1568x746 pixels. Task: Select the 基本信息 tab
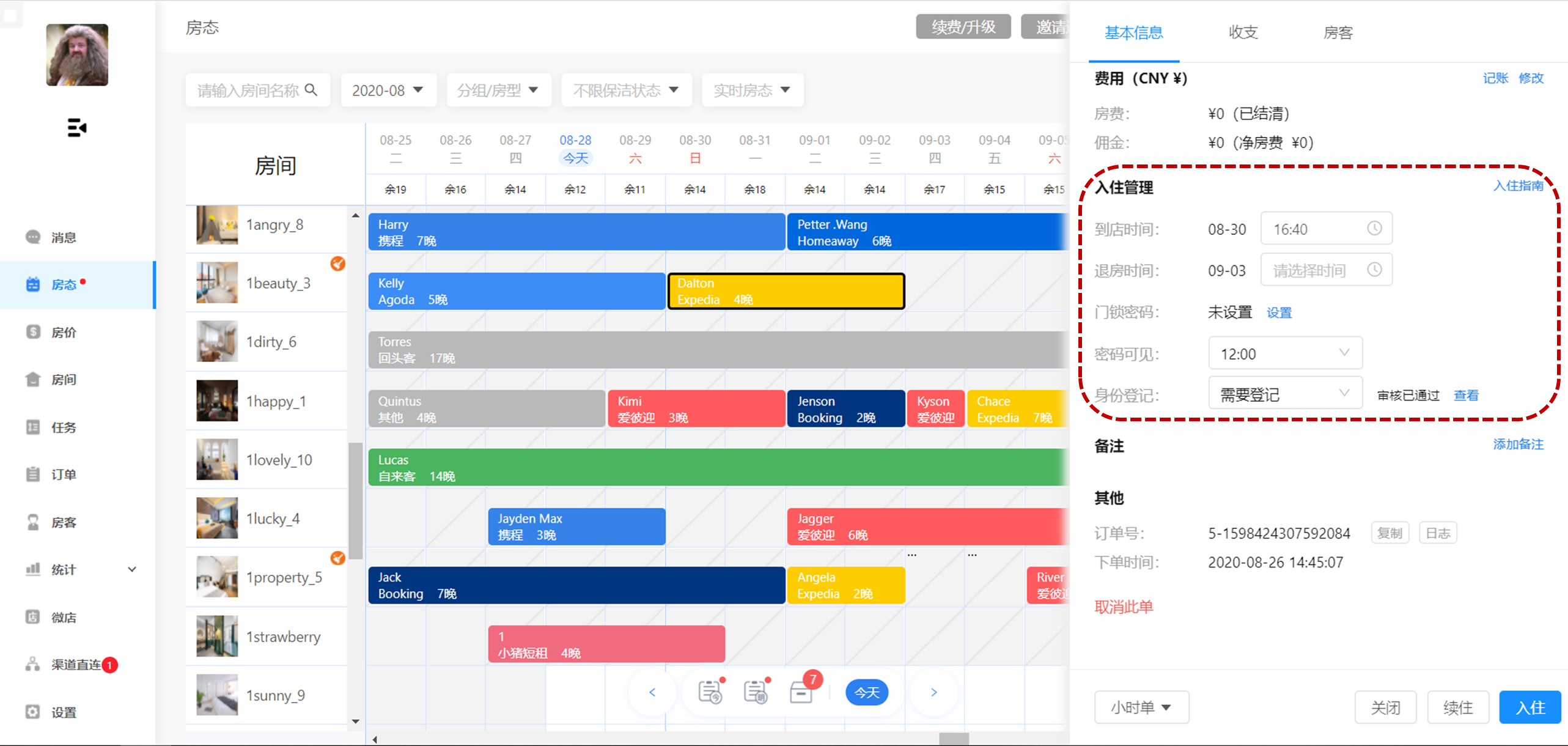pos(1133,32)
